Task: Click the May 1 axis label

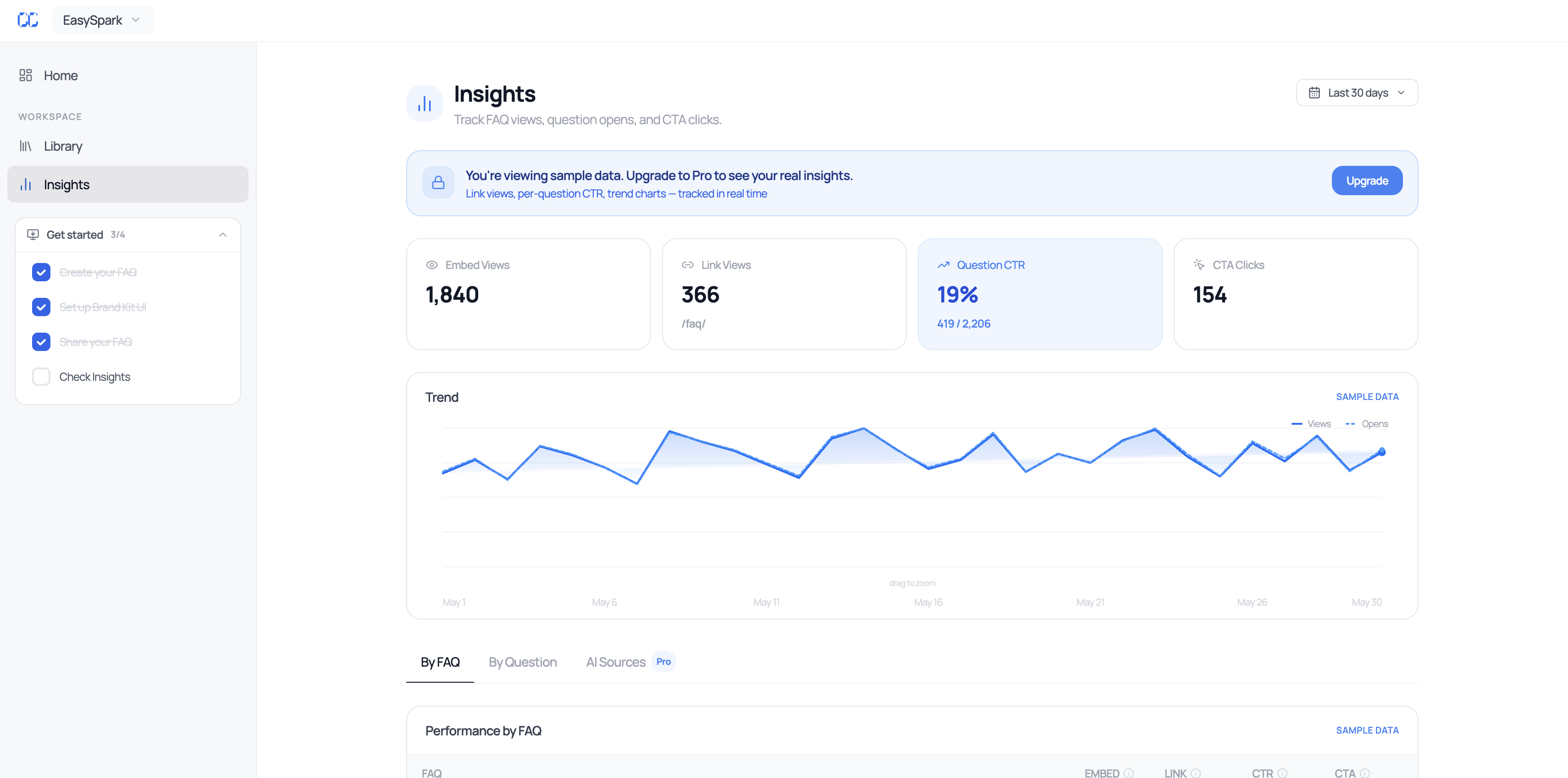Action: 453,602
